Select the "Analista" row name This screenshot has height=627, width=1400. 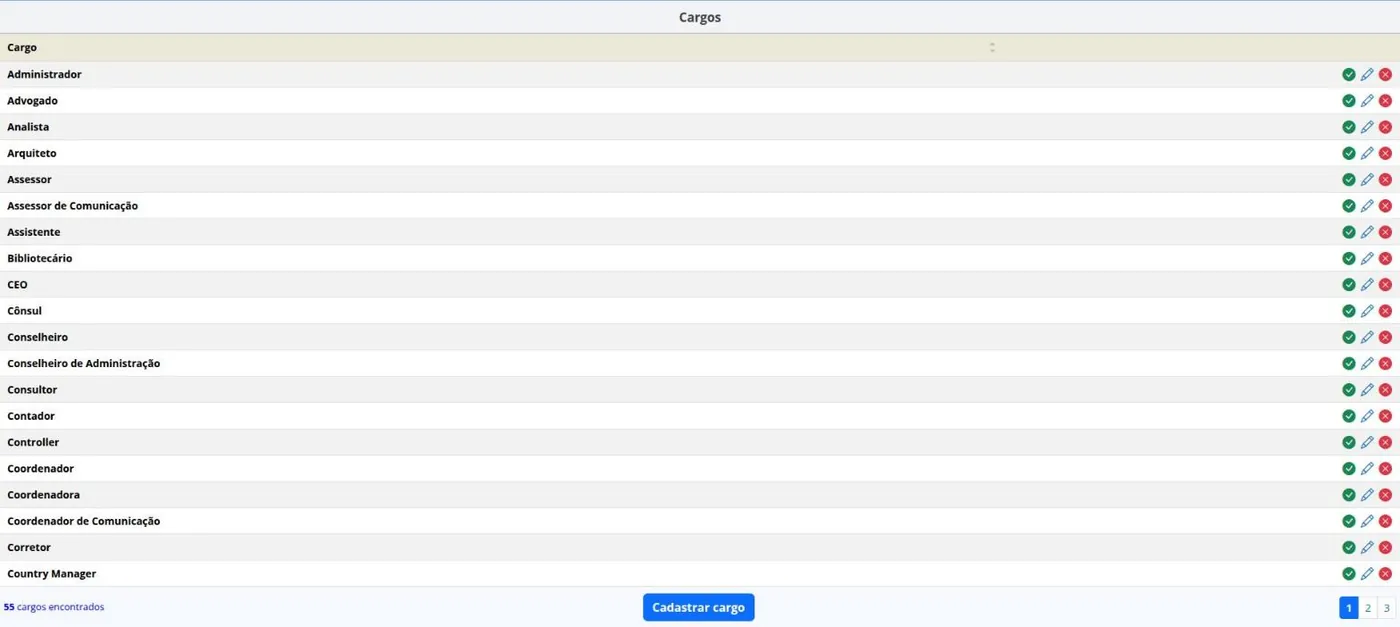[x=28, y=127]
